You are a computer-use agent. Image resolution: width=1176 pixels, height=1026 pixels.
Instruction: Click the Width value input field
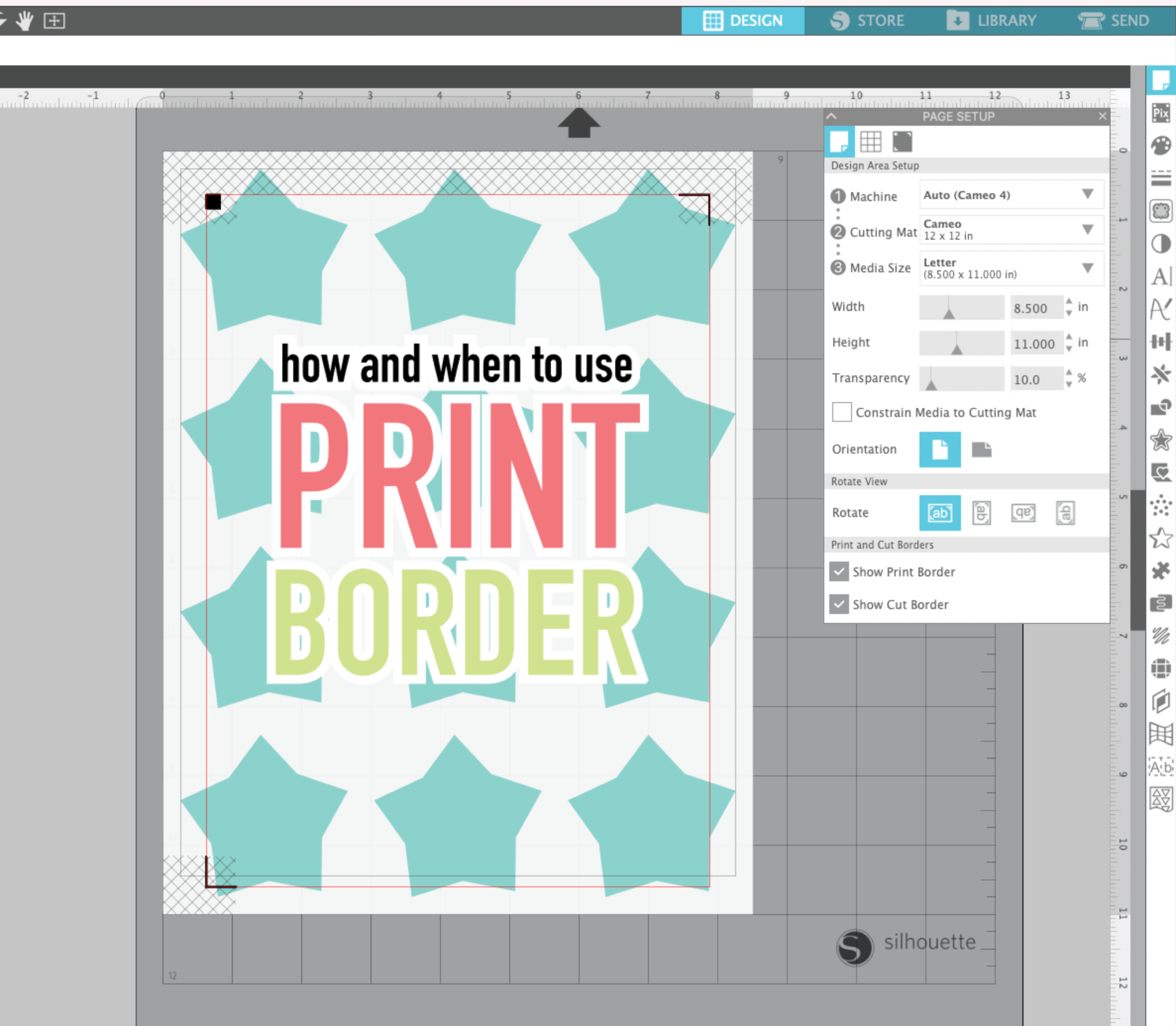click(x=1036, y=308)
